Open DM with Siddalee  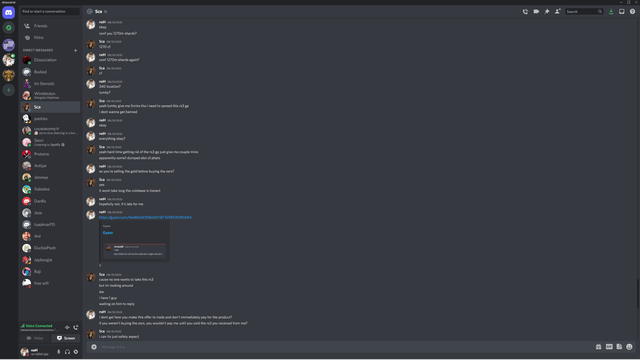coord(50,189)
